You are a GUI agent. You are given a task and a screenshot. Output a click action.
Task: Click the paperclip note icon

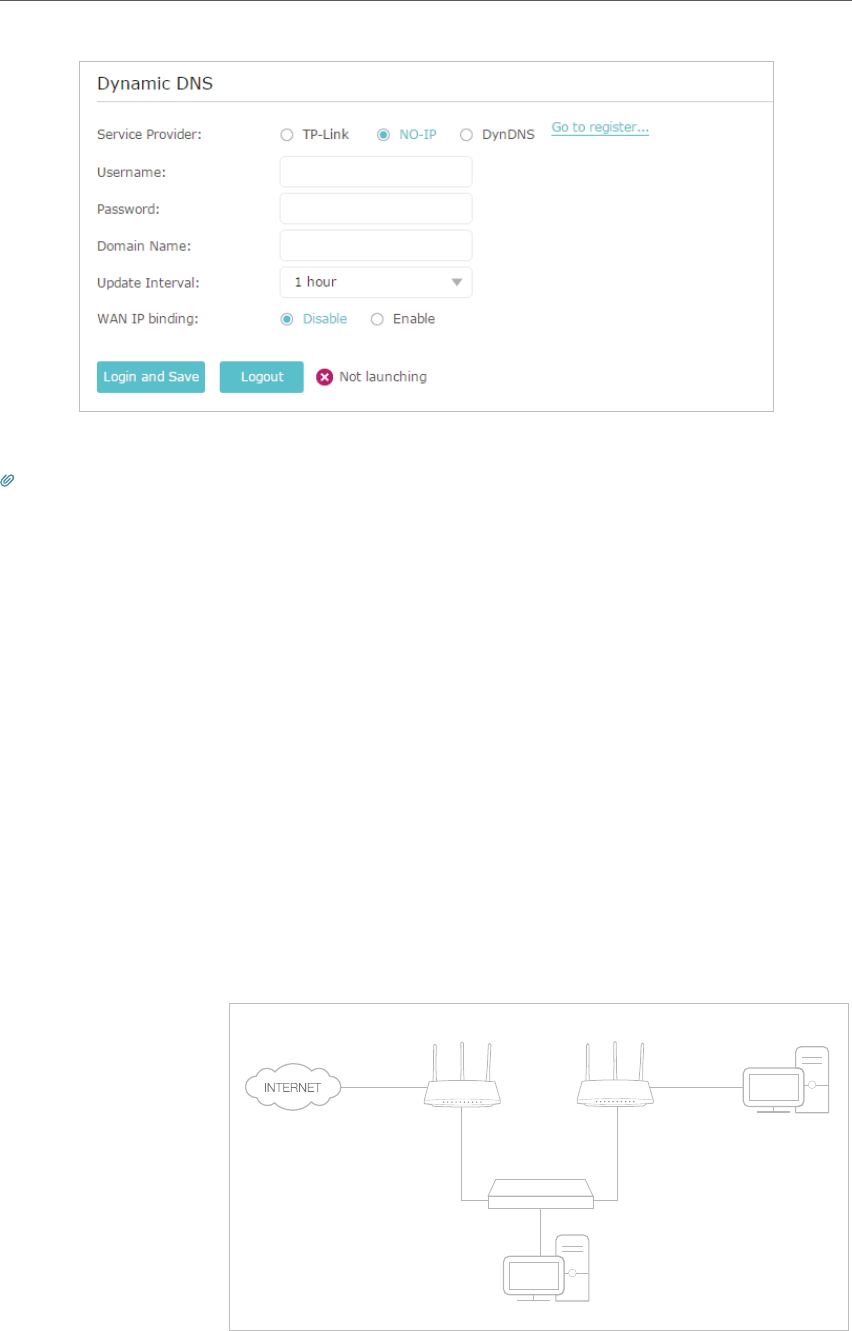pyautogui.click(x=7, y=481)
